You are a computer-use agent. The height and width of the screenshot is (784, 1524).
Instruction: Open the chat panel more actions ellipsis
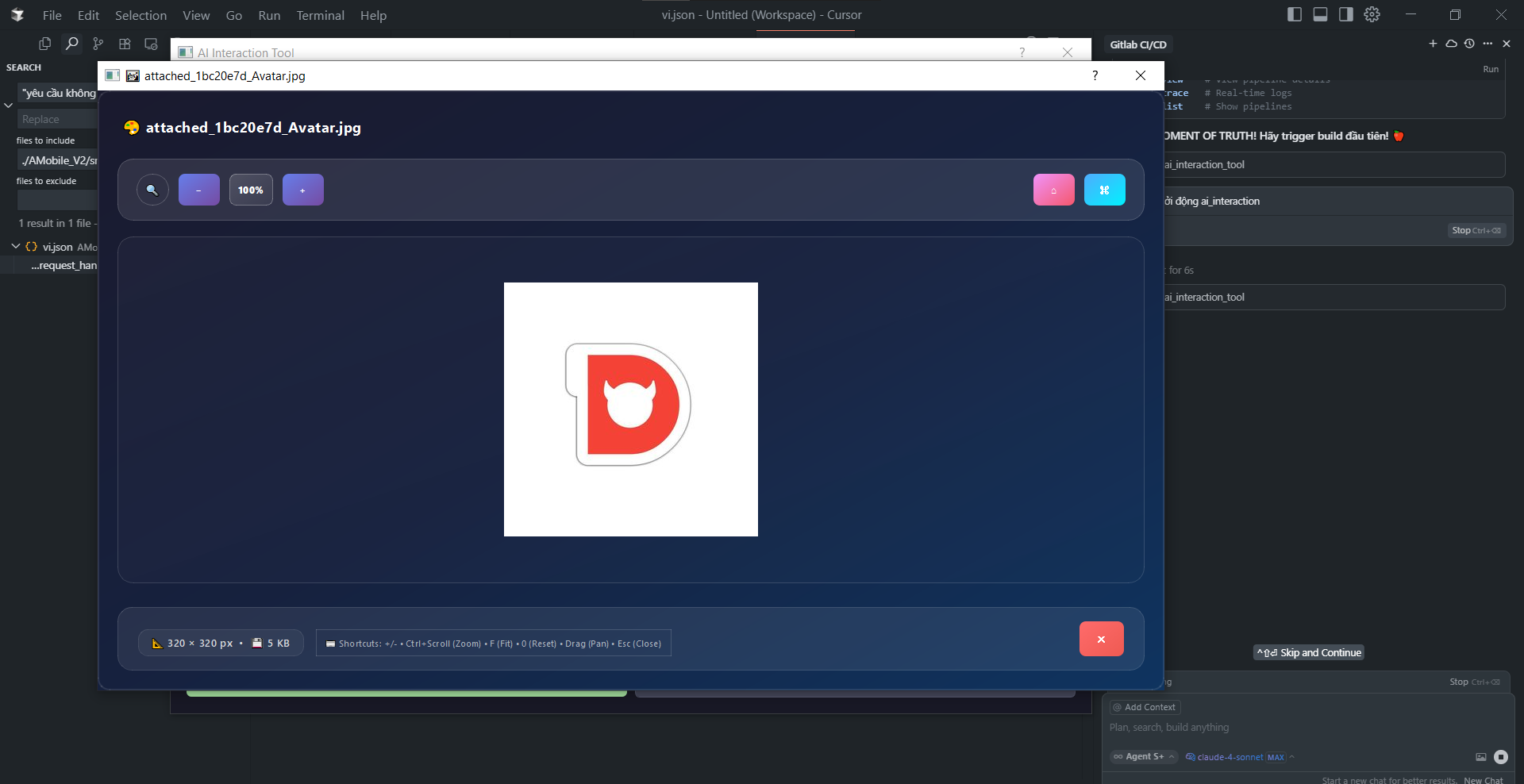pyautogui.click(x=1487, y=44)
